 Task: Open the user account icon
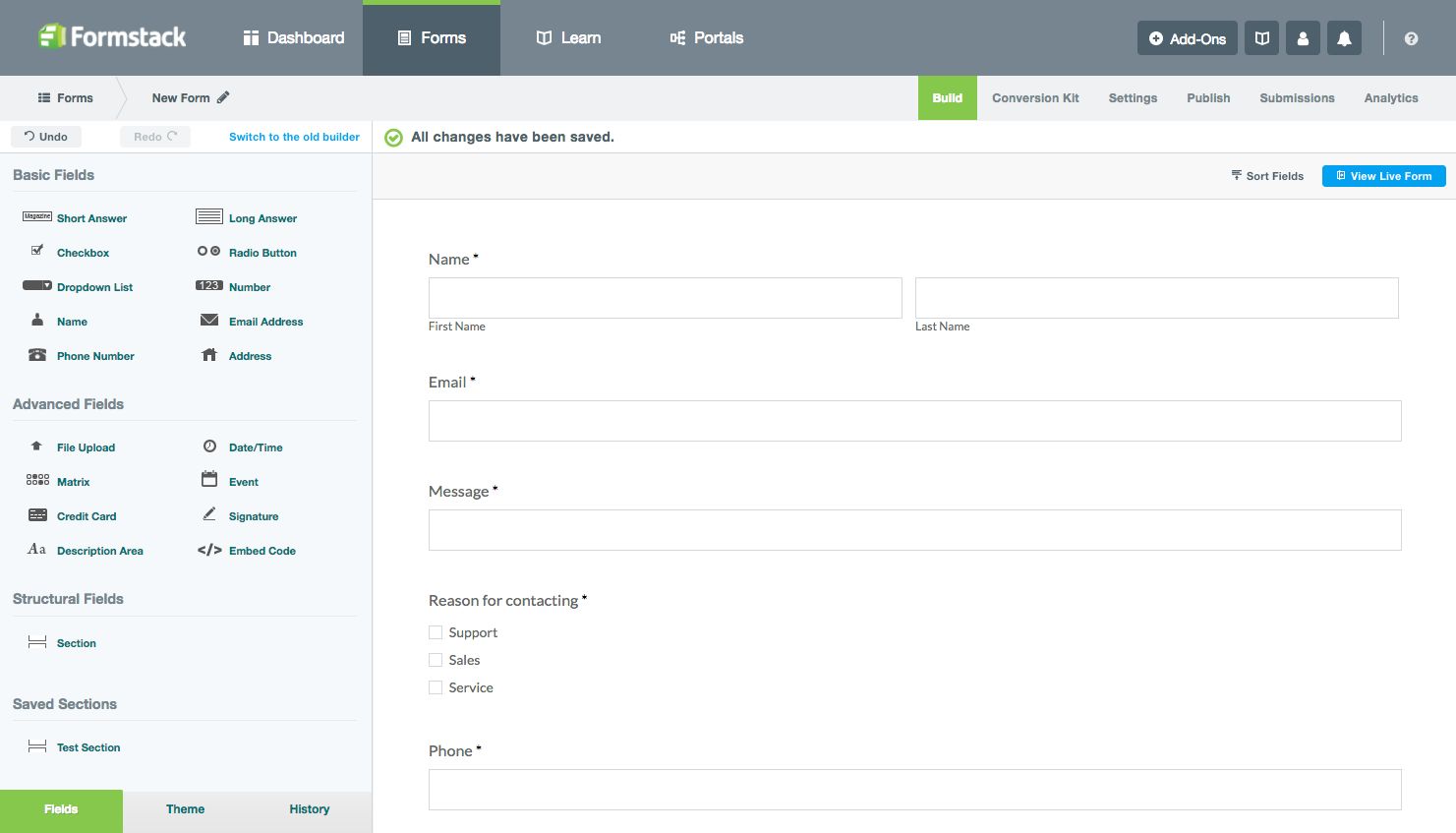coord(1303,38)
